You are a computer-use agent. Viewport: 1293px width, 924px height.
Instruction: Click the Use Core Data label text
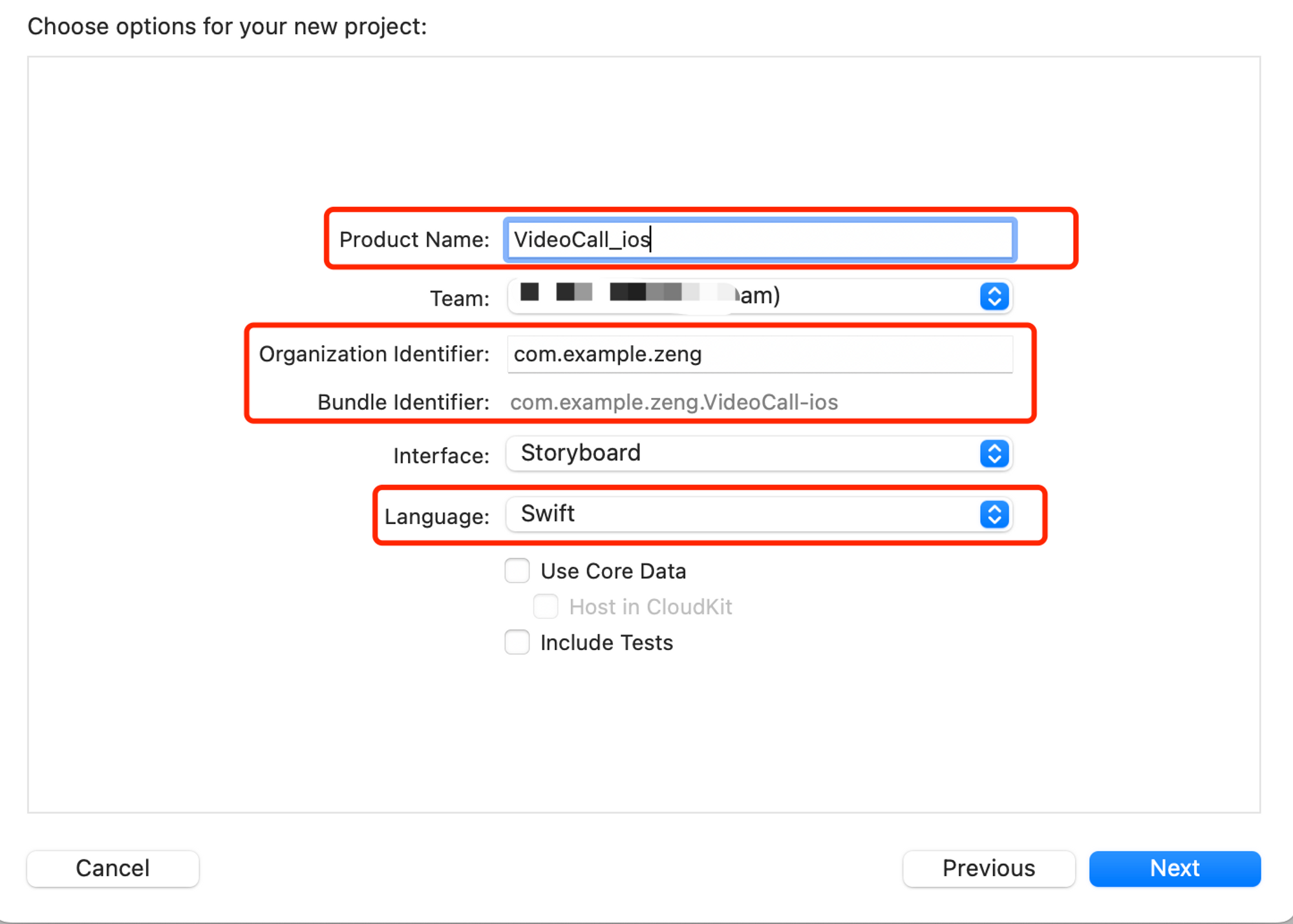[614, 571]
